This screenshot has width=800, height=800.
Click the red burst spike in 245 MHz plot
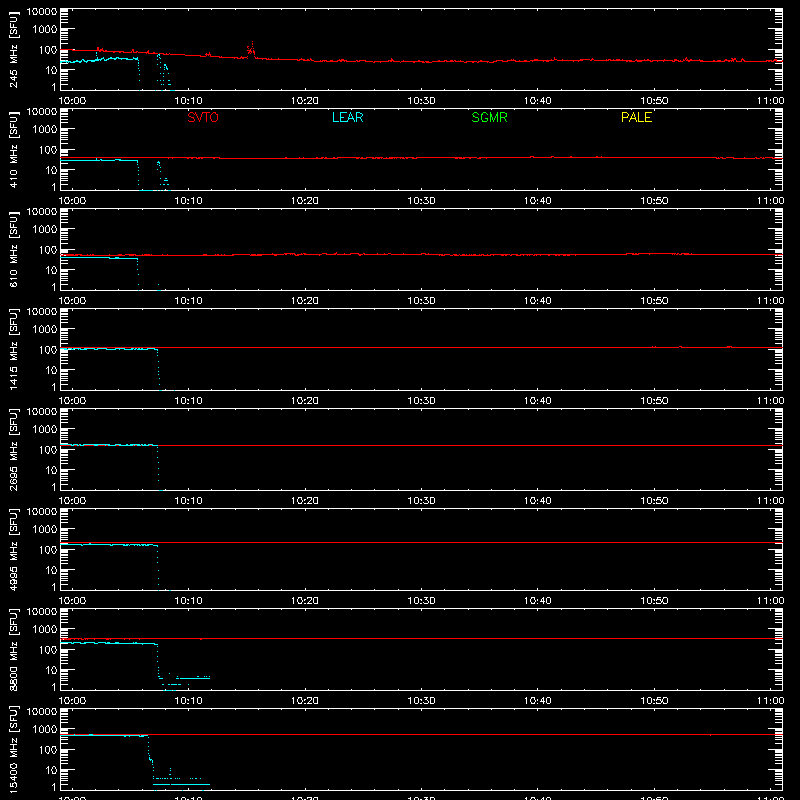[251, 50]
